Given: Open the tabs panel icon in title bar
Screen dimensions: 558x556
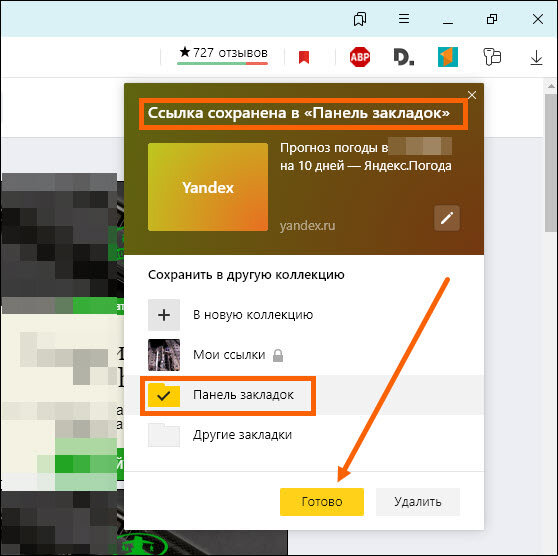Looking at the screenshot, I should point(360,19).
